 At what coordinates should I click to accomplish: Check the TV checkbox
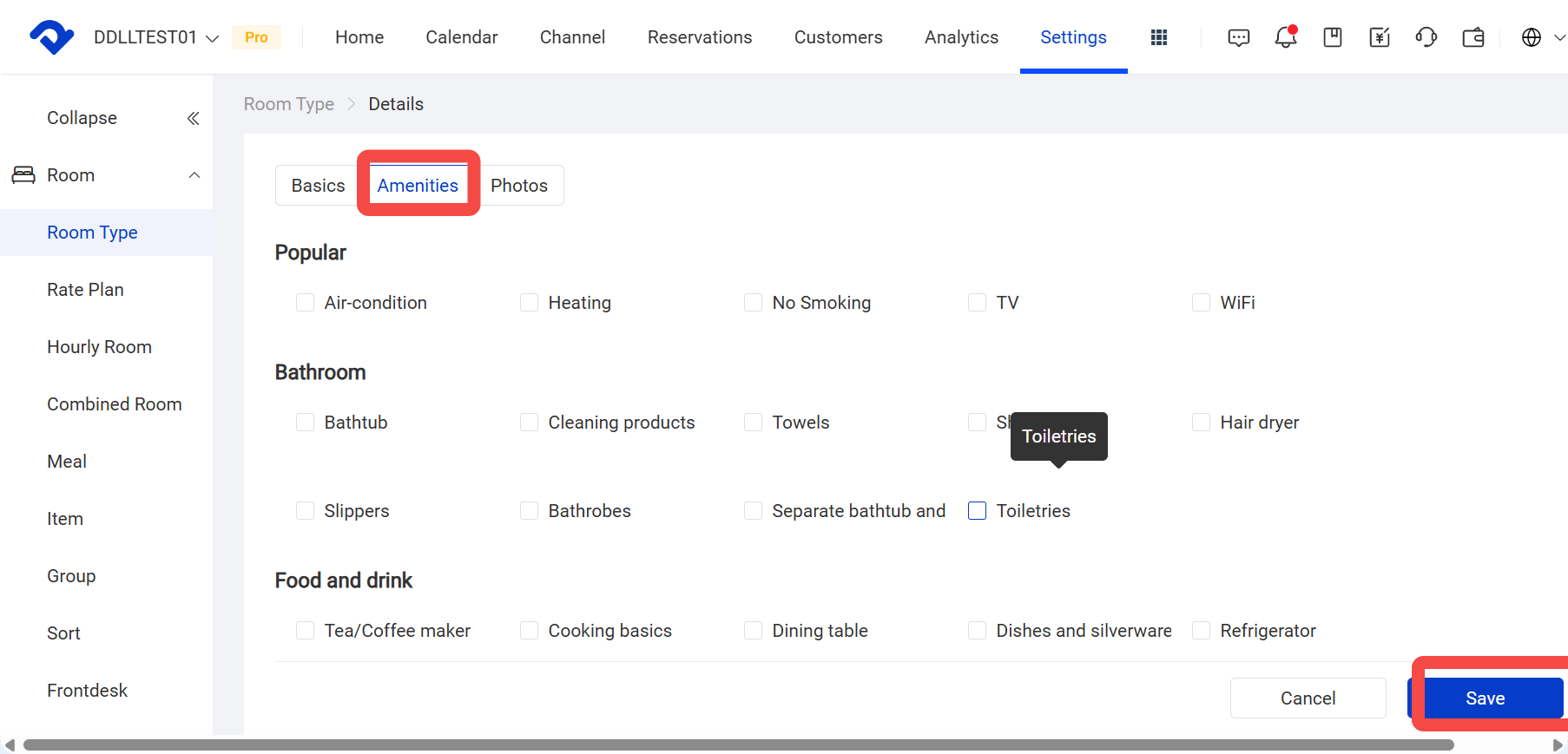click(x=977, y=303)
